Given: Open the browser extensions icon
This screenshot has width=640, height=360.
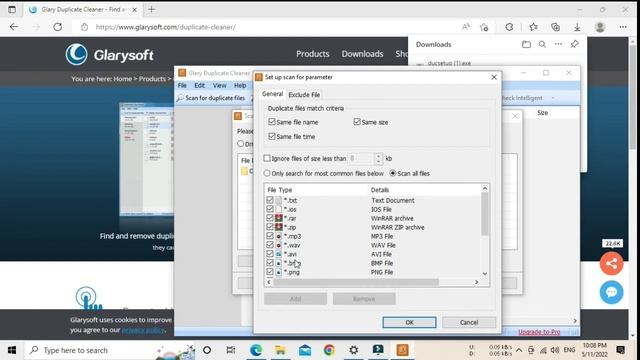Looking at the screenshot, I should coord(509,27).
